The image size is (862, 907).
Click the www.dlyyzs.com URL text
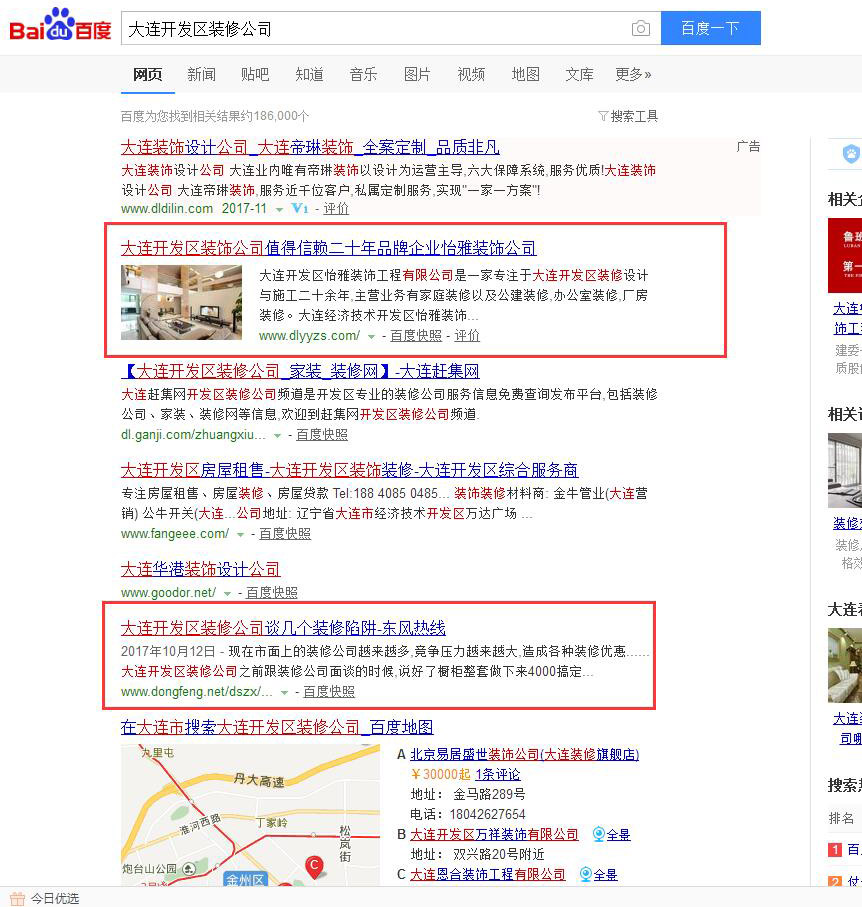click(310, 335)
